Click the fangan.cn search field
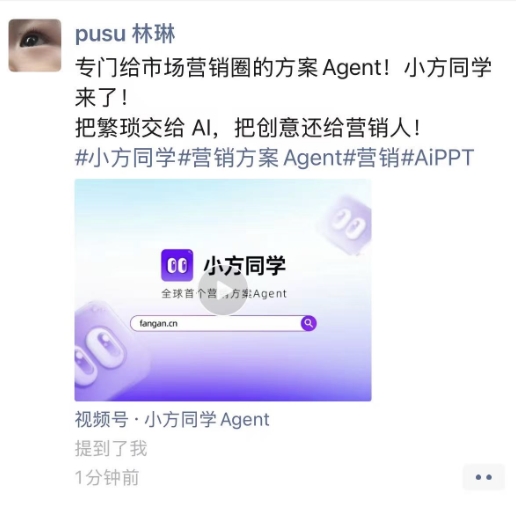This screenshot has width=516, height=514. (x=223, y=323)
